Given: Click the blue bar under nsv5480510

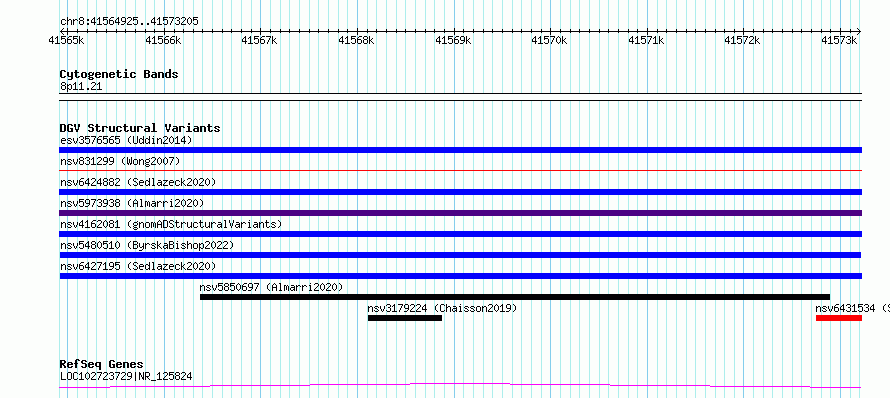Looking at the screenshot, I should click(x=460, y=255).
